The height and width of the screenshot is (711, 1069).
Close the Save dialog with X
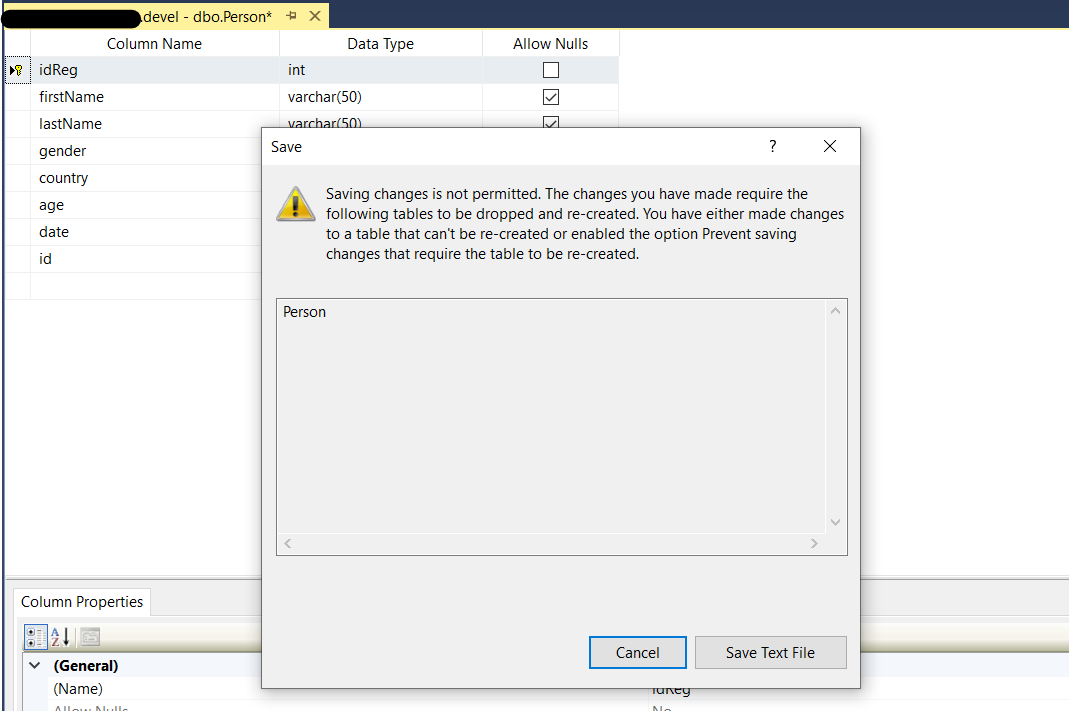tap(829, 147)
